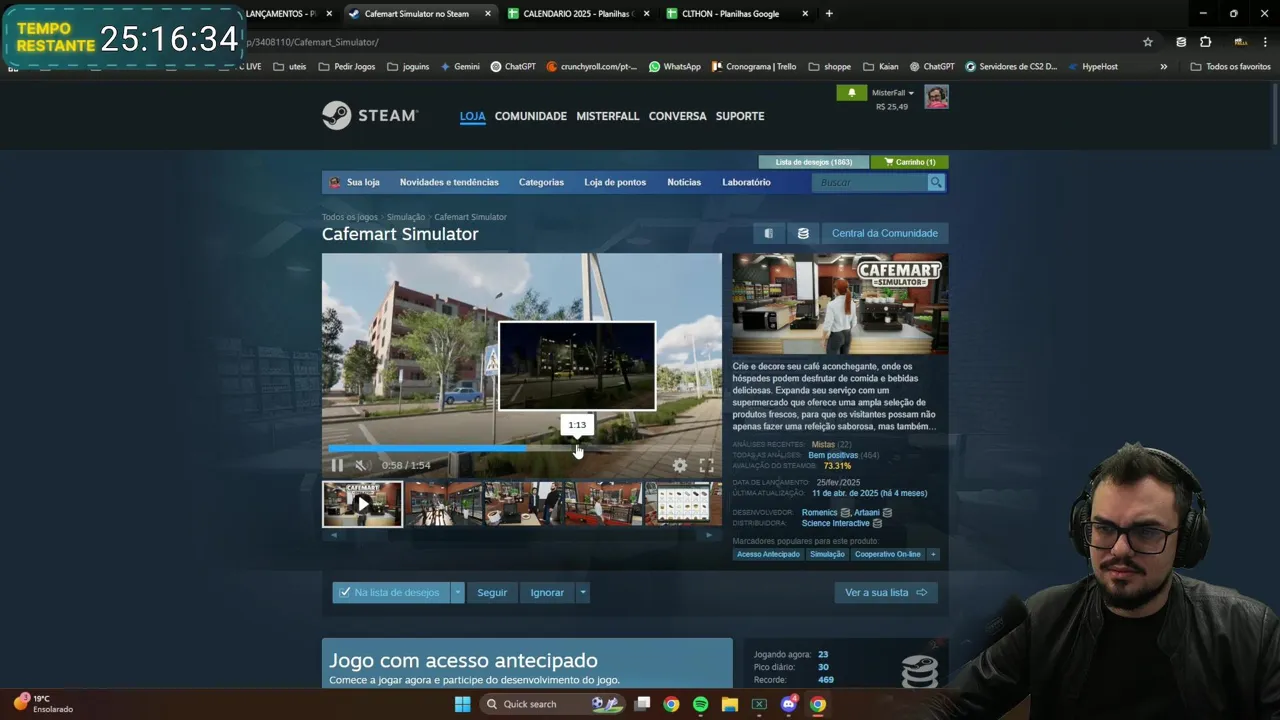The height and width of the screenshot is (720, 1280).
Task: Open Bem positivas all reviews link
Action: (833, 455)
